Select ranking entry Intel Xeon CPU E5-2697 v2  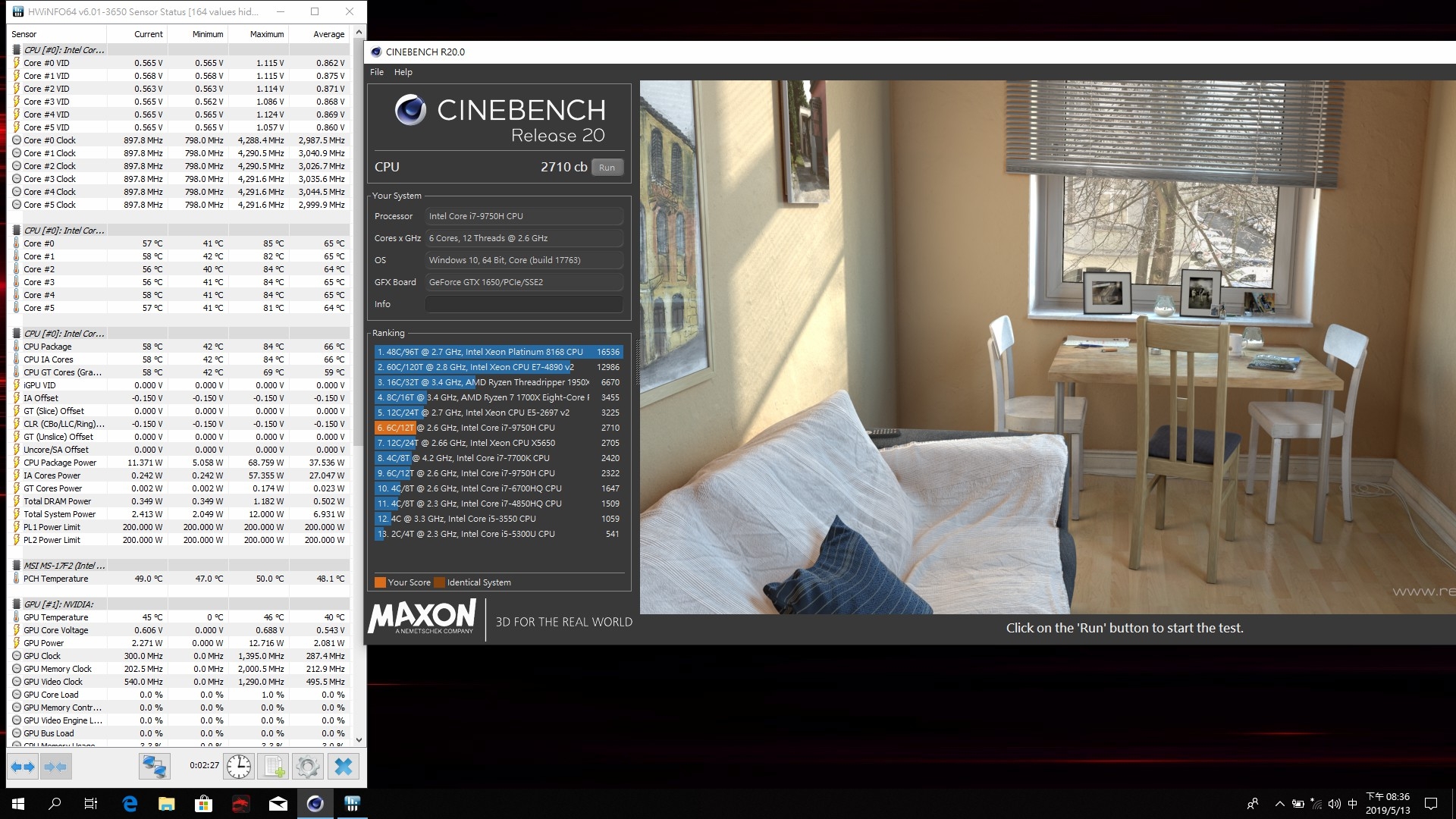498,413
